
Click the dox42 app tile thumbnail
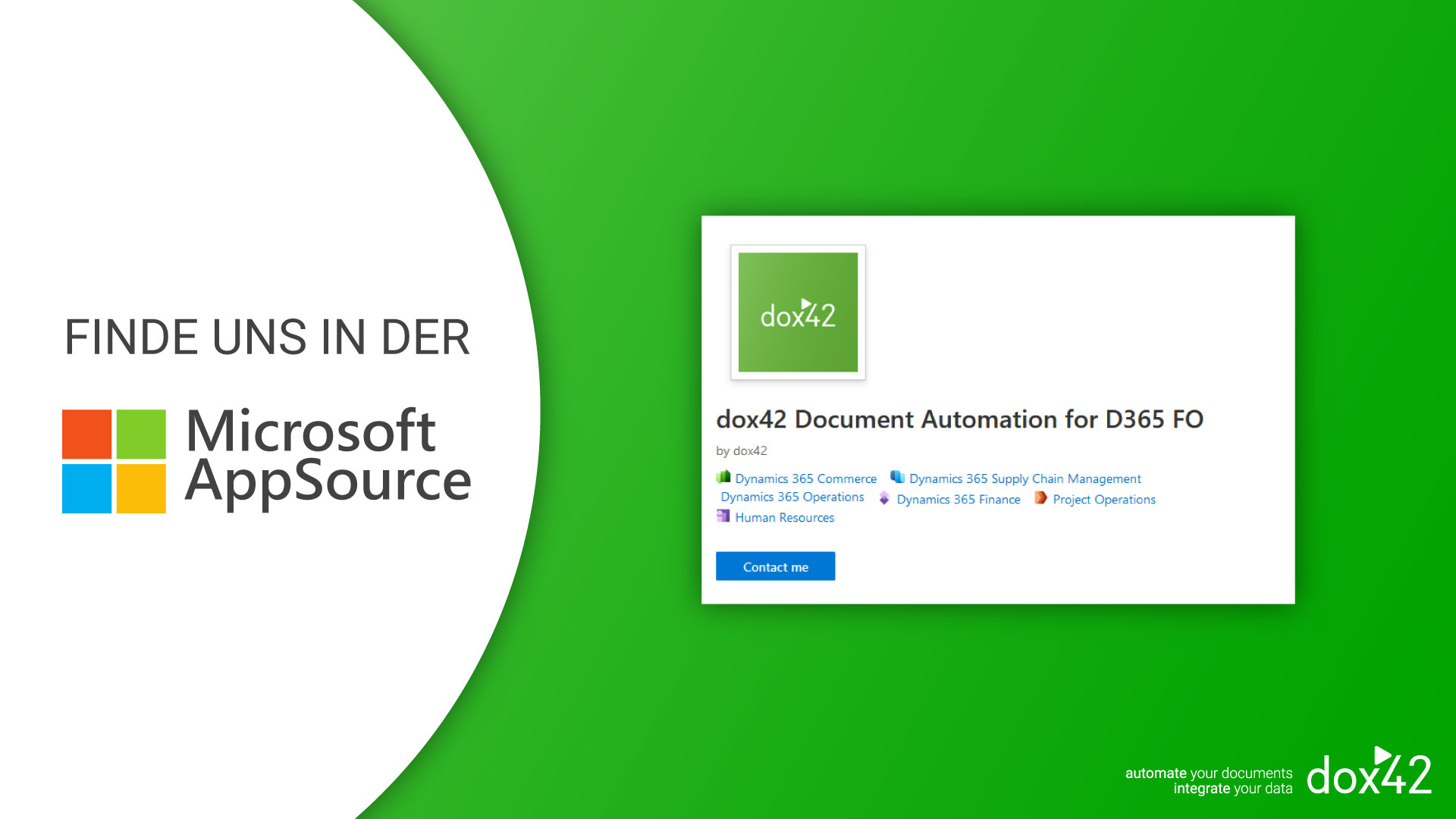[798, 312]
